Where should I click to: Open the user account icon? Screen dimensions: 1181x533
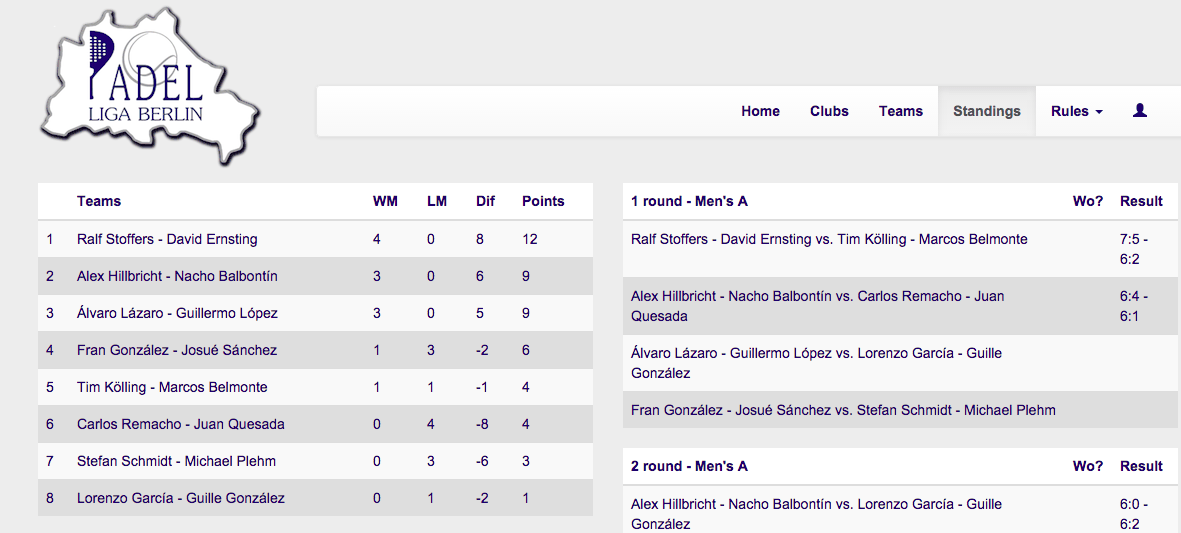pyautogui.click(x=1140, y=111)
